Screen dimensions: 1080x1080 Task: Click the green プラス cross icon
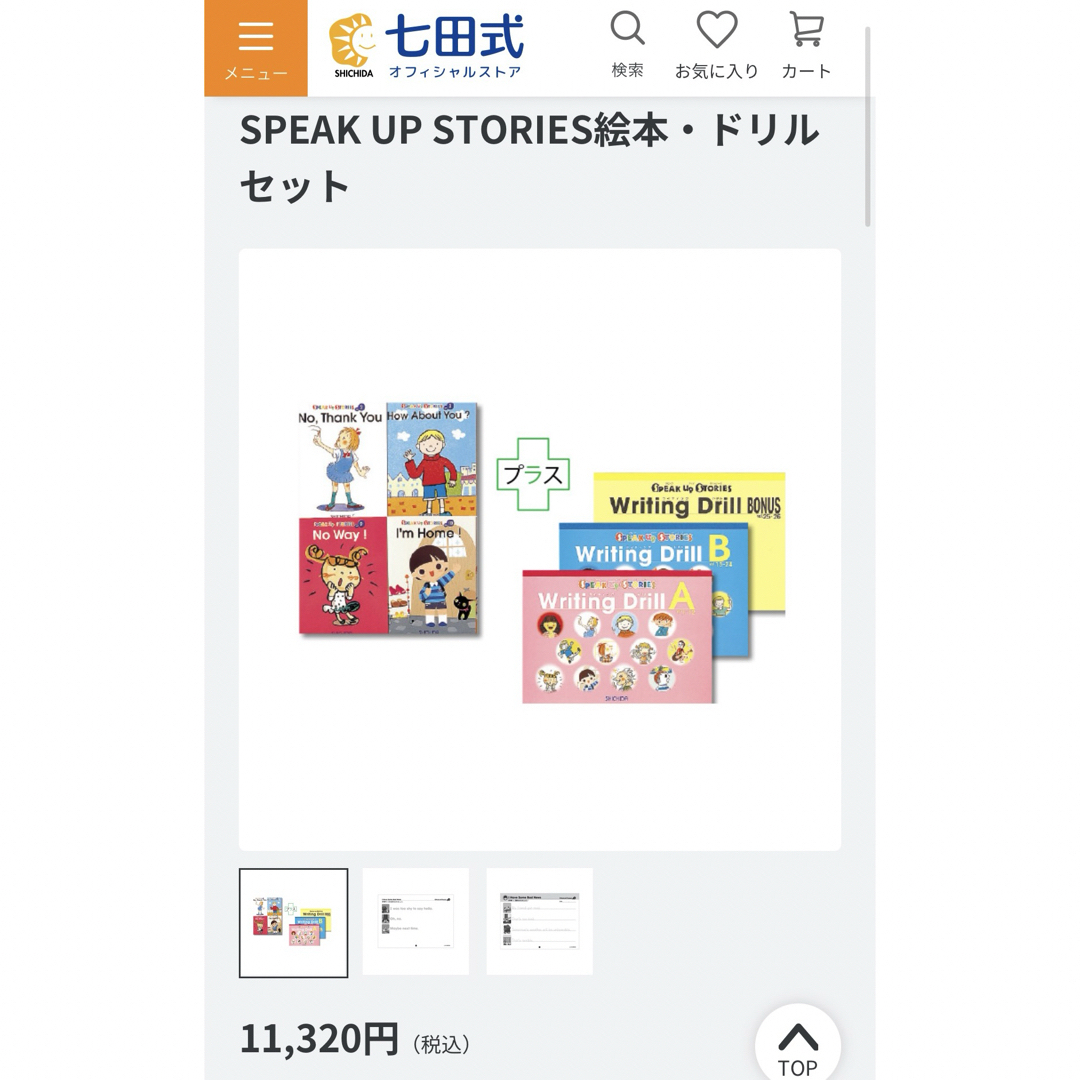(533, 475)
